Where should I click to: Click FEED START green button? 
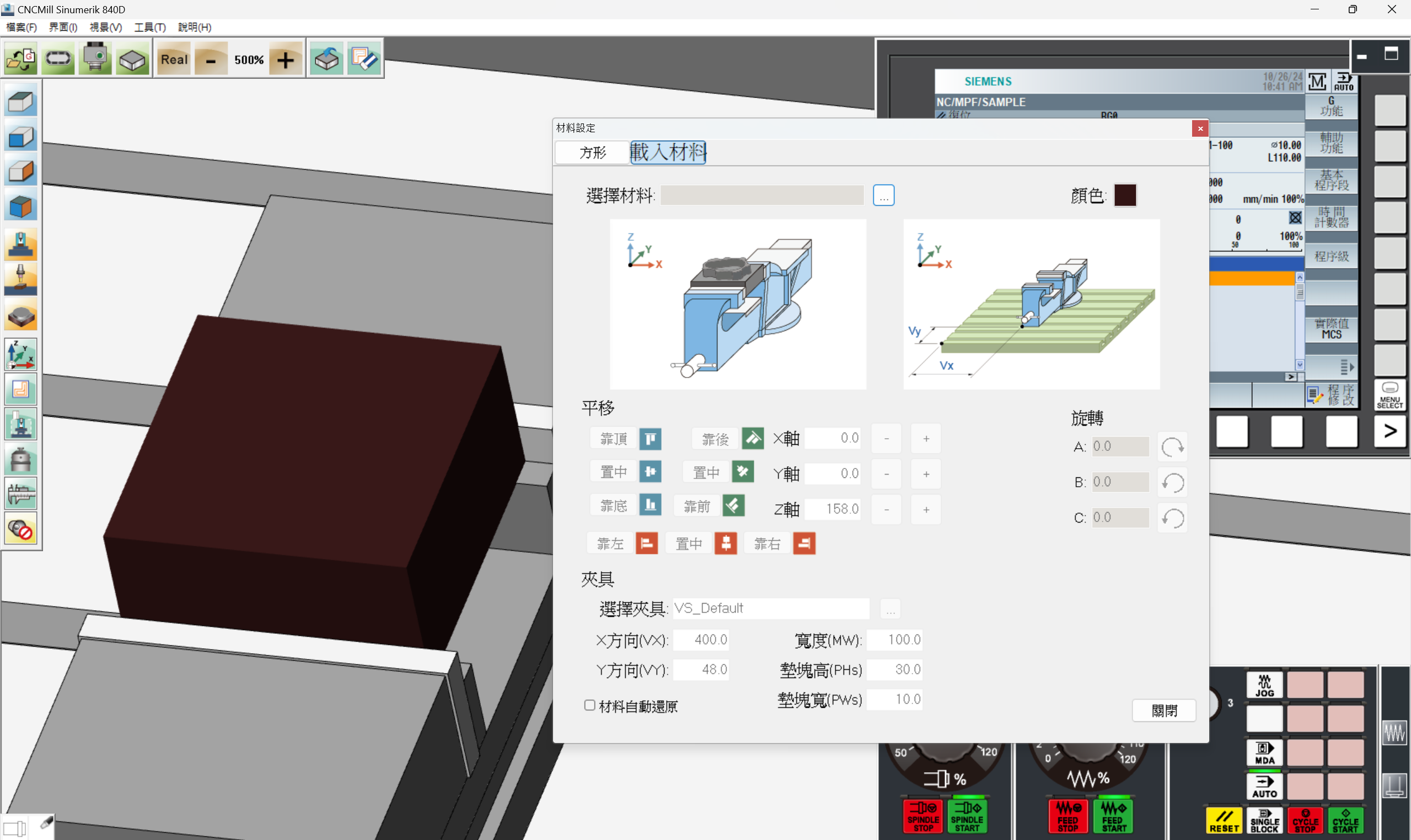pyautogui.click(x=1113, y=815)
